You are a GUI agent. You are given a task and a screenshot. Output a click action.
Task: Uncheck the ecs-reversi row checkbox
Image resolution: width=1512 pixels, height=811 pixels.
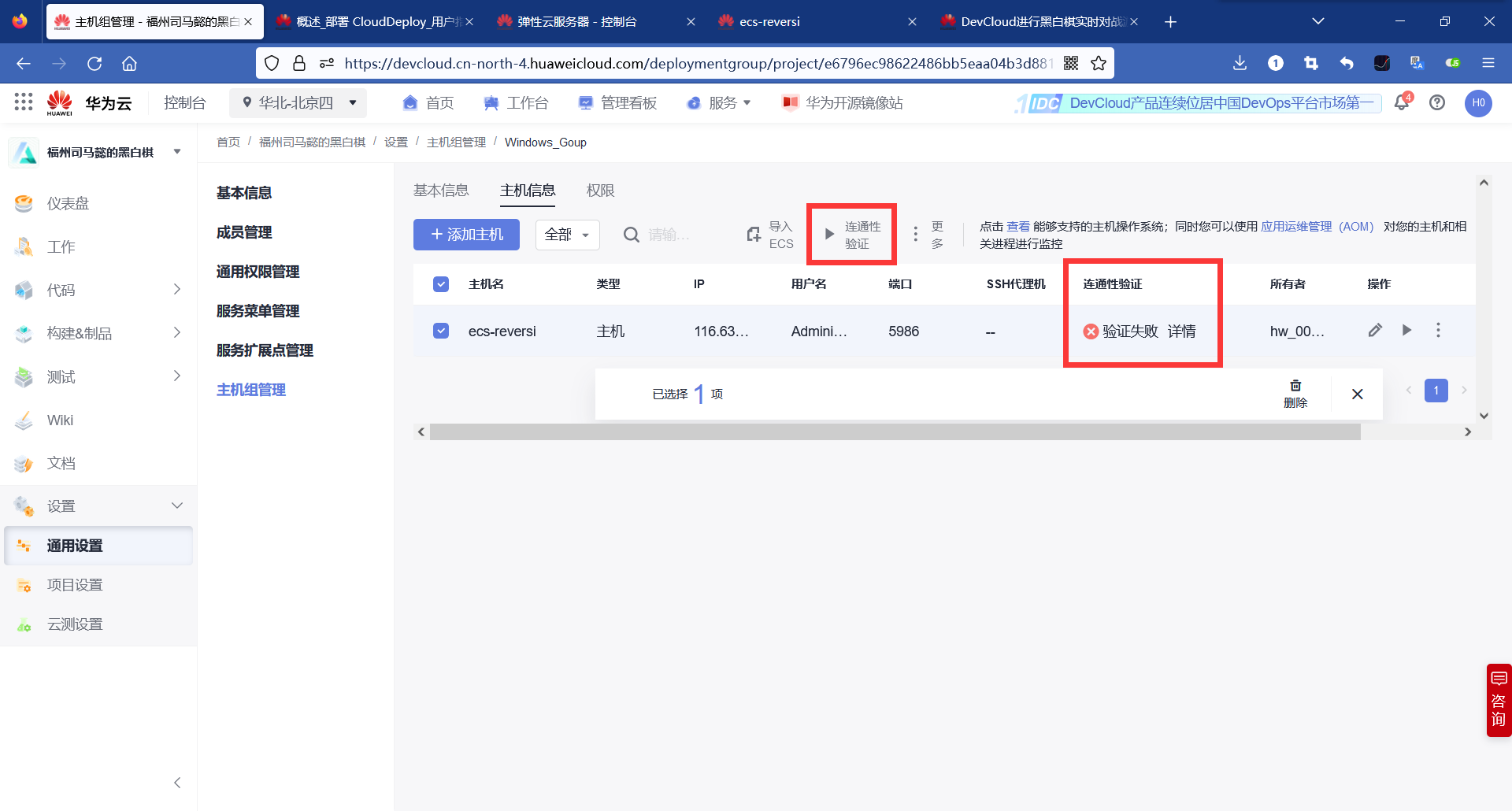(x=441, y=331)
